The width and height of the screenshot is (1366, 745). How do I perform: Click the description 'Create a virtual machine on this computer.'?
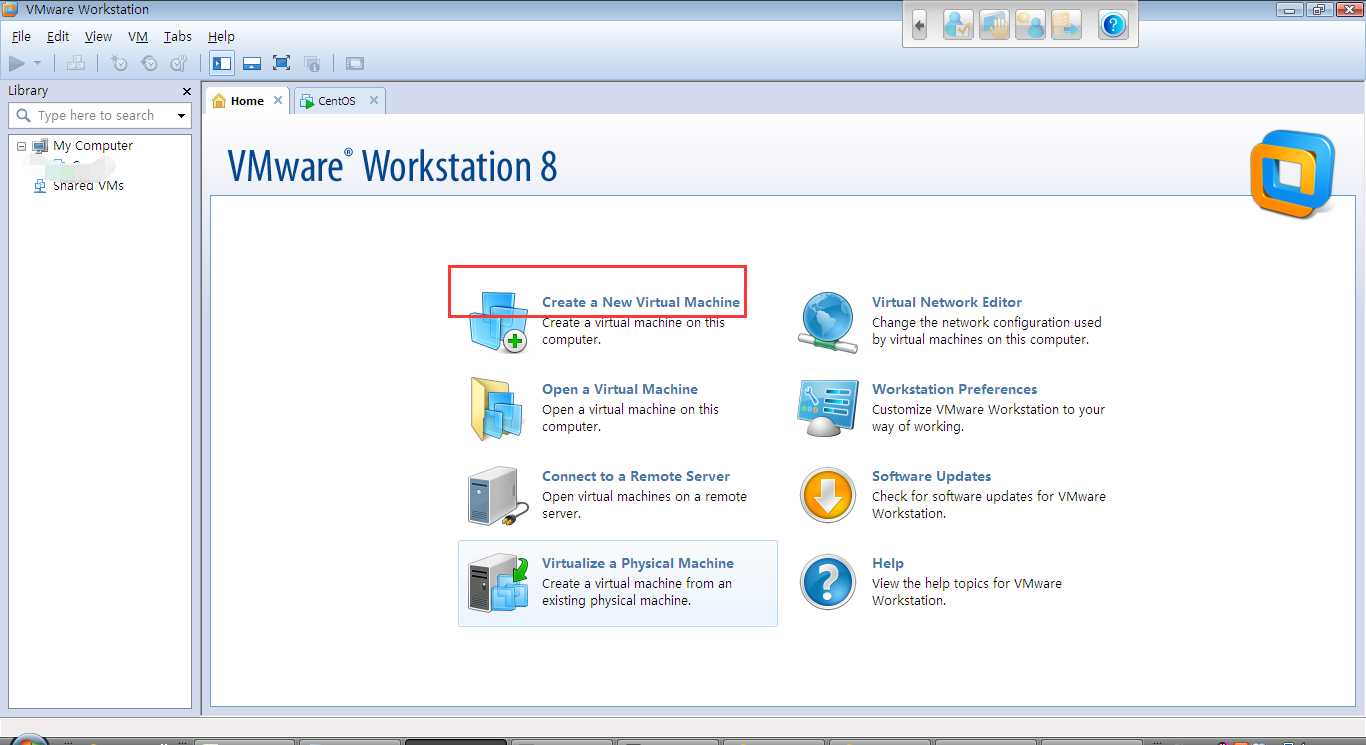(x=634, y=331)
